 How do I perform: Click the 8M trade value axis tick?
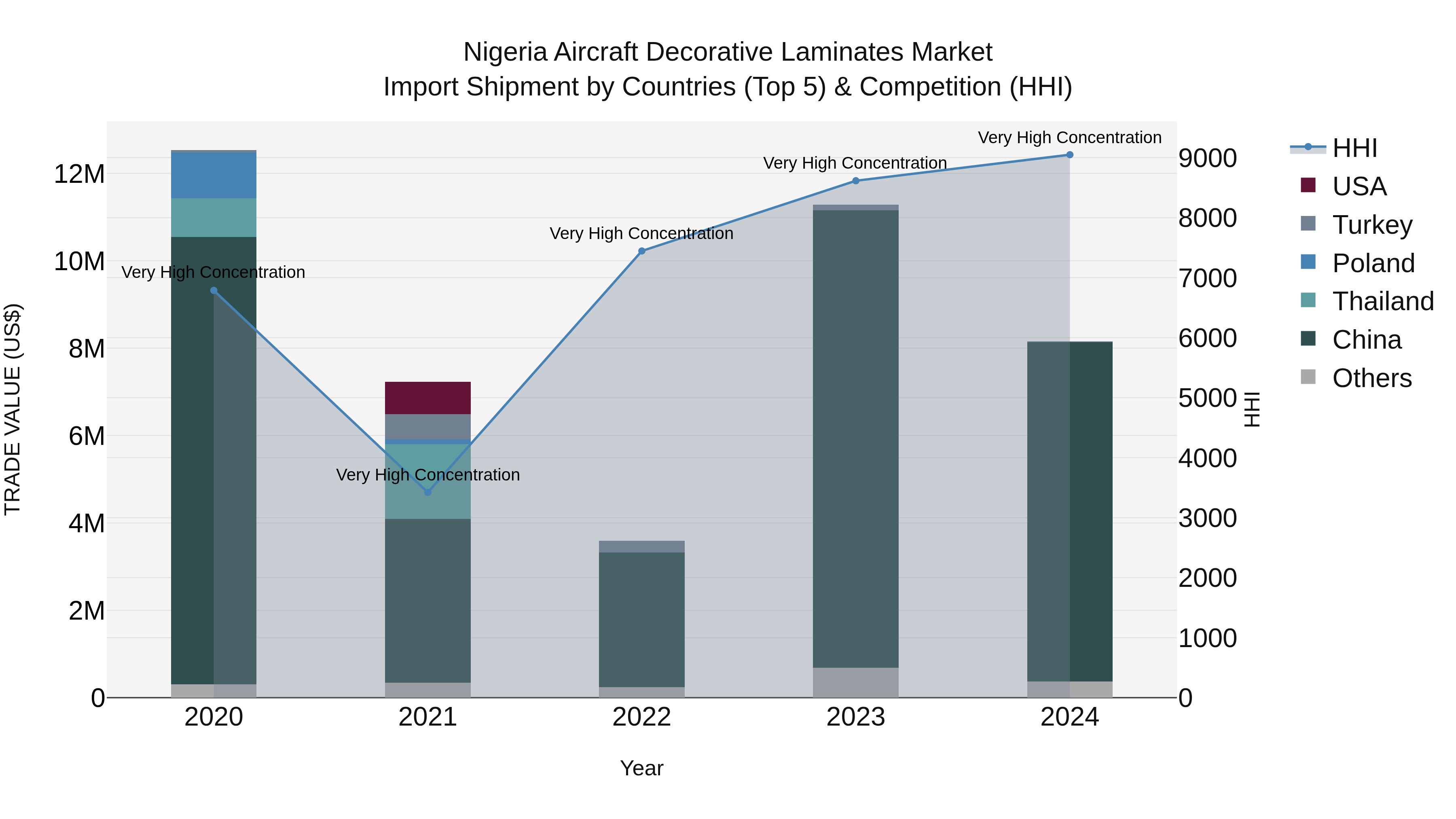click(x=87, y=349)
